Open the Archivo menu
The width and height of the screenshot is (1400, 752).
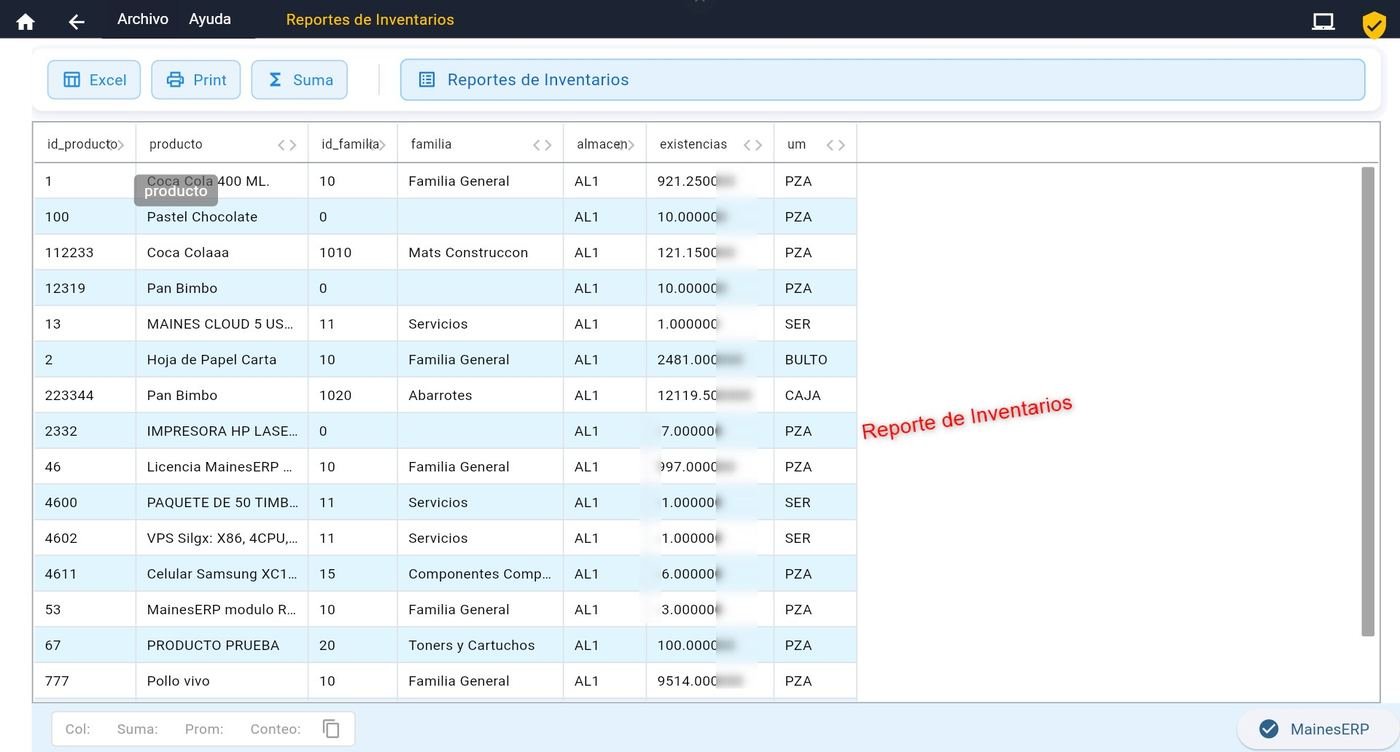tap(143, 19)
